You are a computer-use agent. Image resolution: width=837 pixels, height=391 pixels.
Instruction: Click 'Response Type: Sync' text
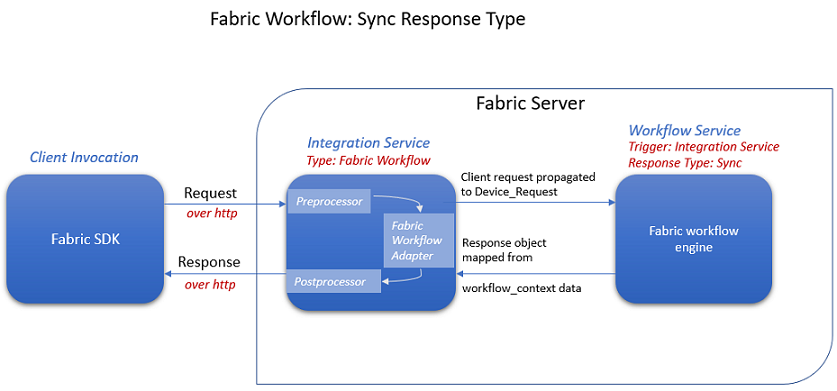685,163
